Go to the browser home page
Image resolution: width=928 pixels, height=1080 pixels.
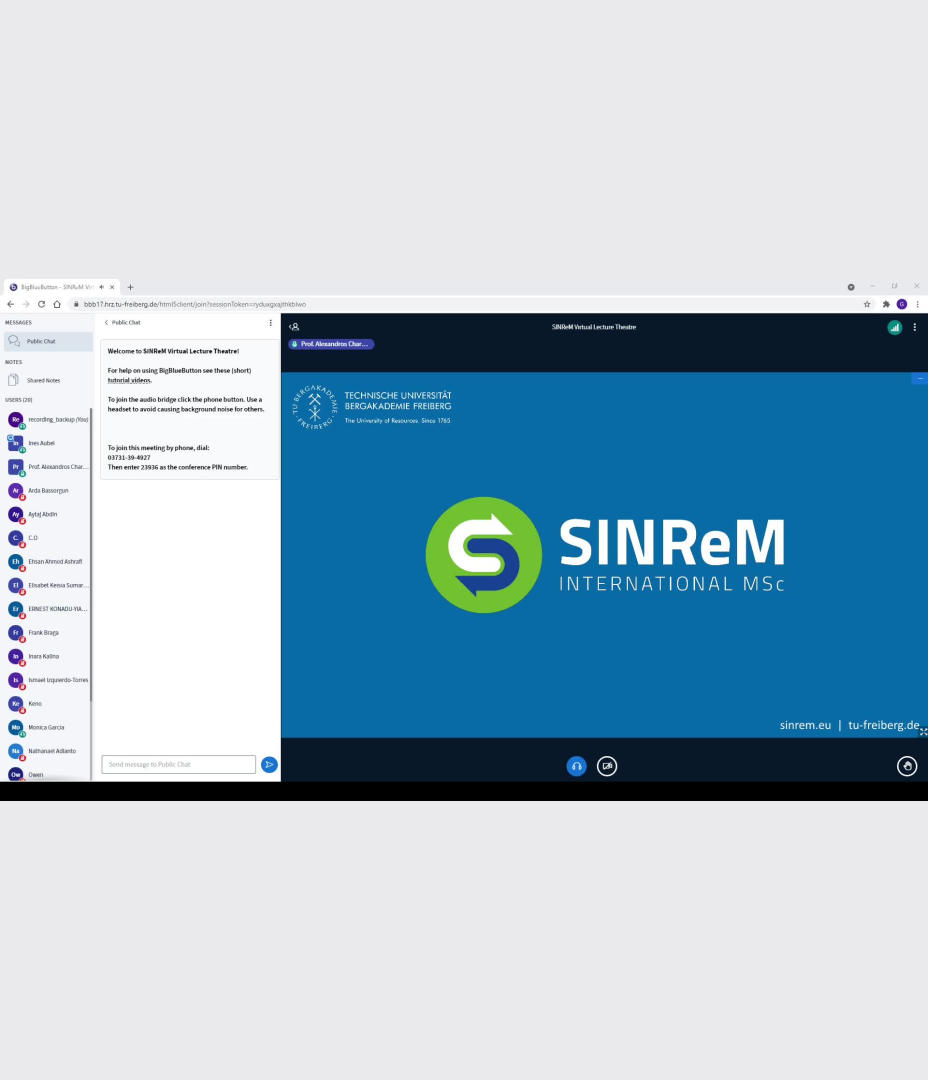tap(57, 304)
